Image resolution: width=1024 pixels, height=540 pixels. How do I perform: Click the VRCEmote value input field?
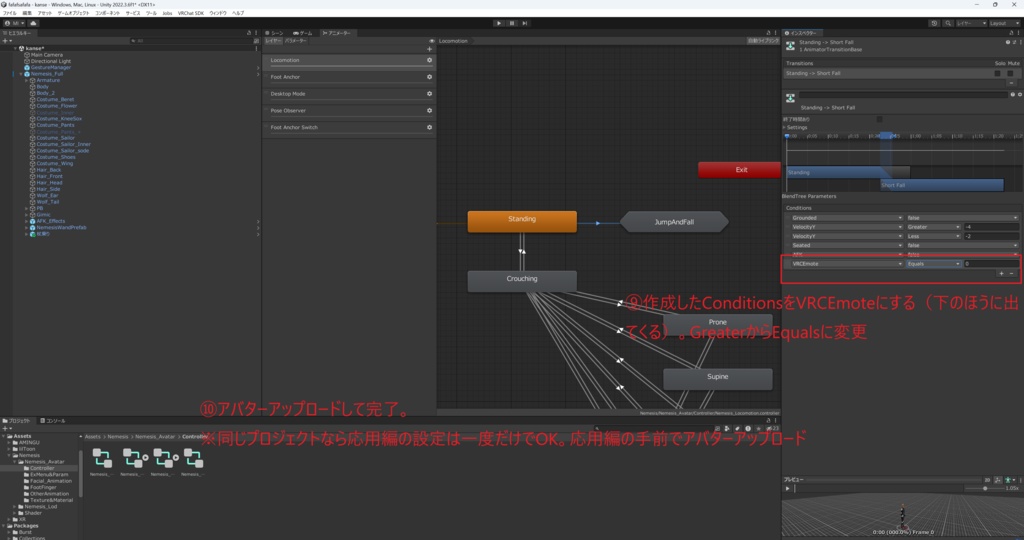[991, 264]
